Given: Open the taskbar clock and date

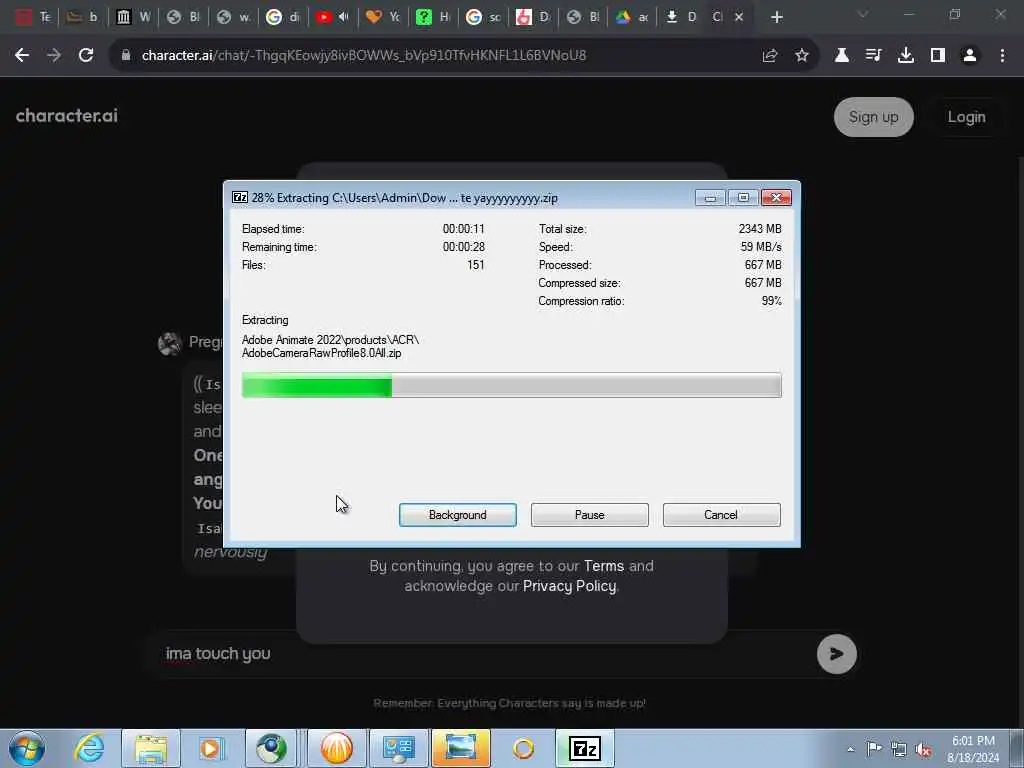Looking at the screenshot, I should pyautogui.click(x=973, y=749).
